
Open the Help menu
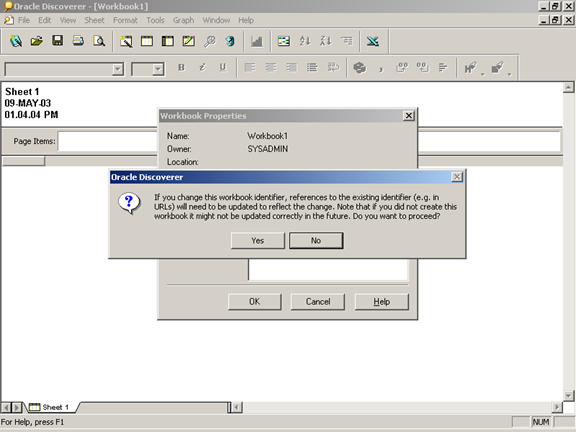pyautogui.click(x=246, y=20)
